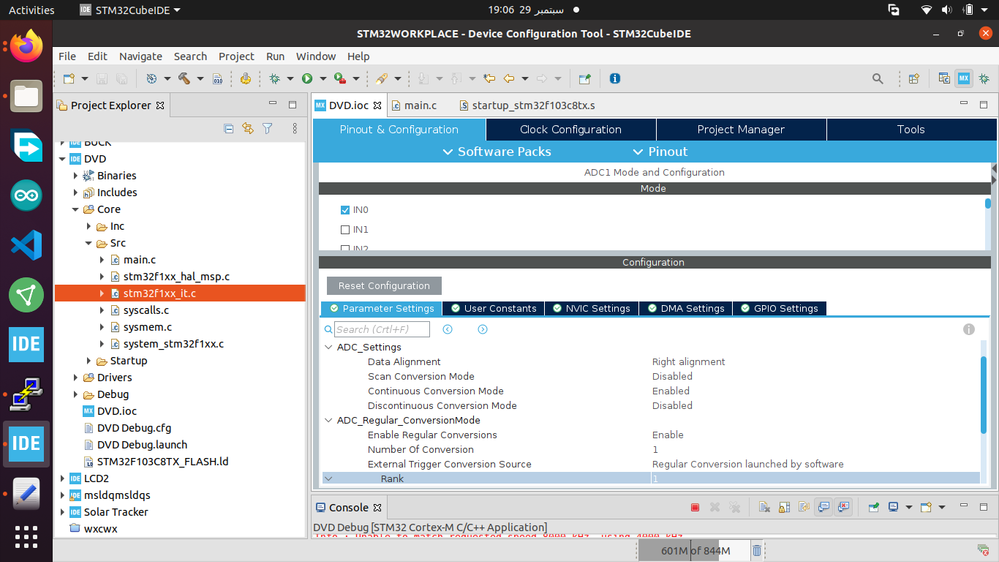This screenshot has height=562, width=999.
Task: Open the DMA Settings tab
Action: click(686, 308)
